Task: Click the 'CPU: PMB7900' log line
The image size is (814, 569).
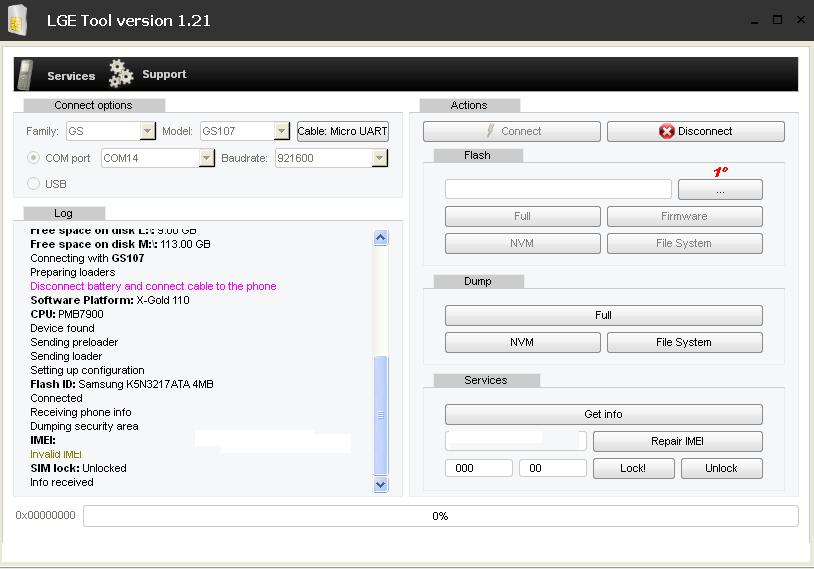Action: pos(67,314)
